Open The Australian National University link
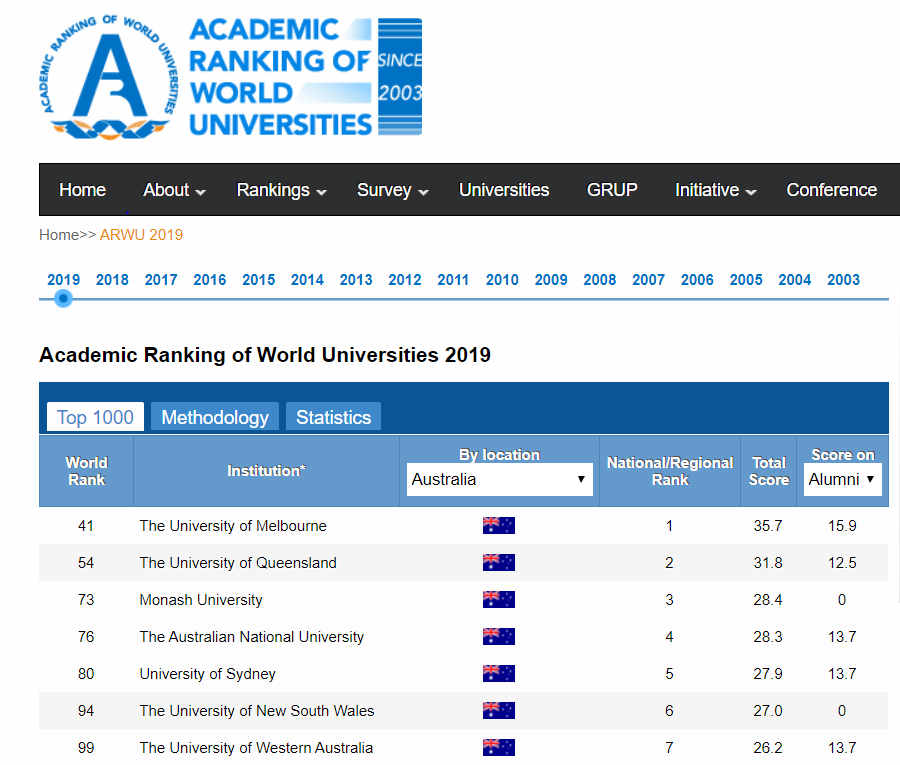Screen dimensions: 900x765 [x=252, y=636]
